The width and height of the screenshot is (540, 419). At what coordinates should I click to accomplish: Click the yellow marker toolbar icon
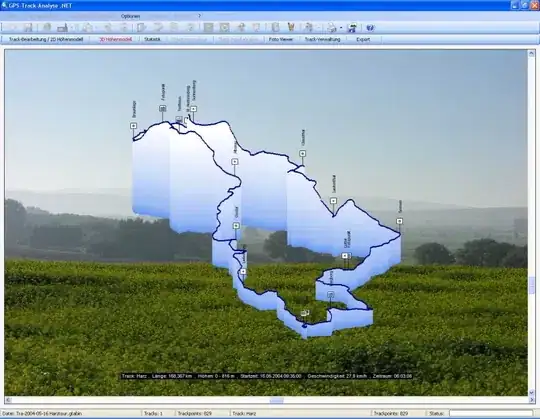291,28
